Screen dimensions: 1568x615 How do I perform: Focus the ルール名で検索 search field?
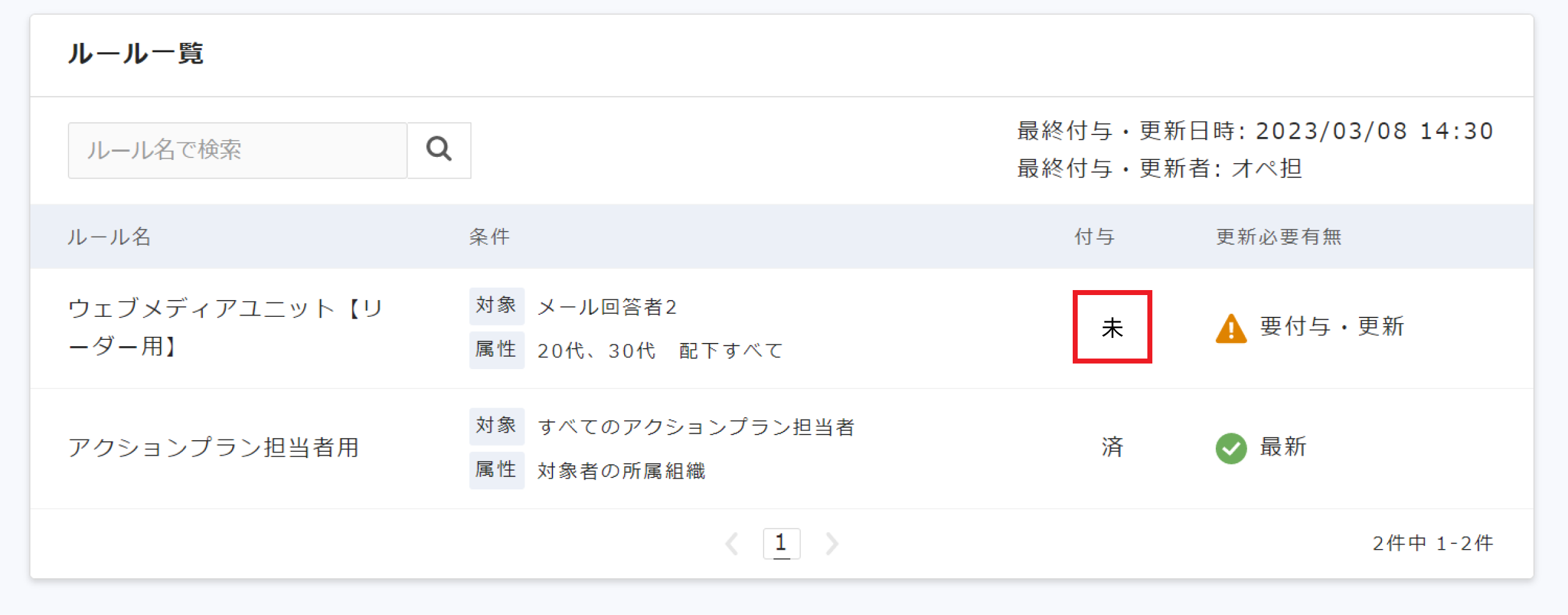237,150
